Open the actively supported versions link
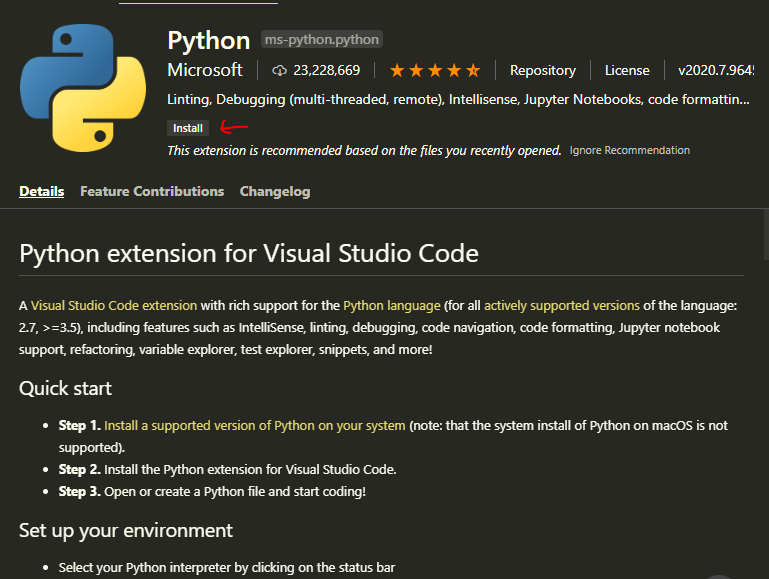The width and height of the screenshot is (769, 579). tap(562, 305)
